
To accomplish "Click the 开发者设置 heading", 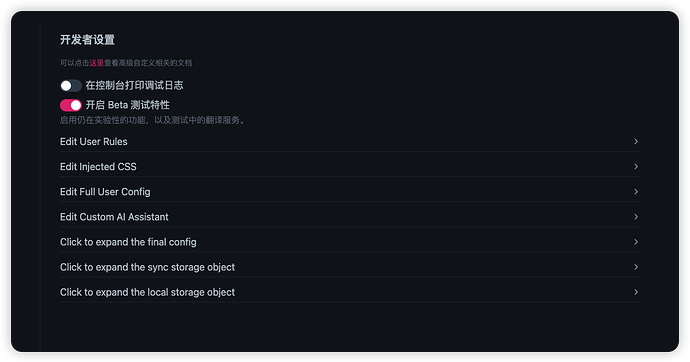I will (87, 40).
